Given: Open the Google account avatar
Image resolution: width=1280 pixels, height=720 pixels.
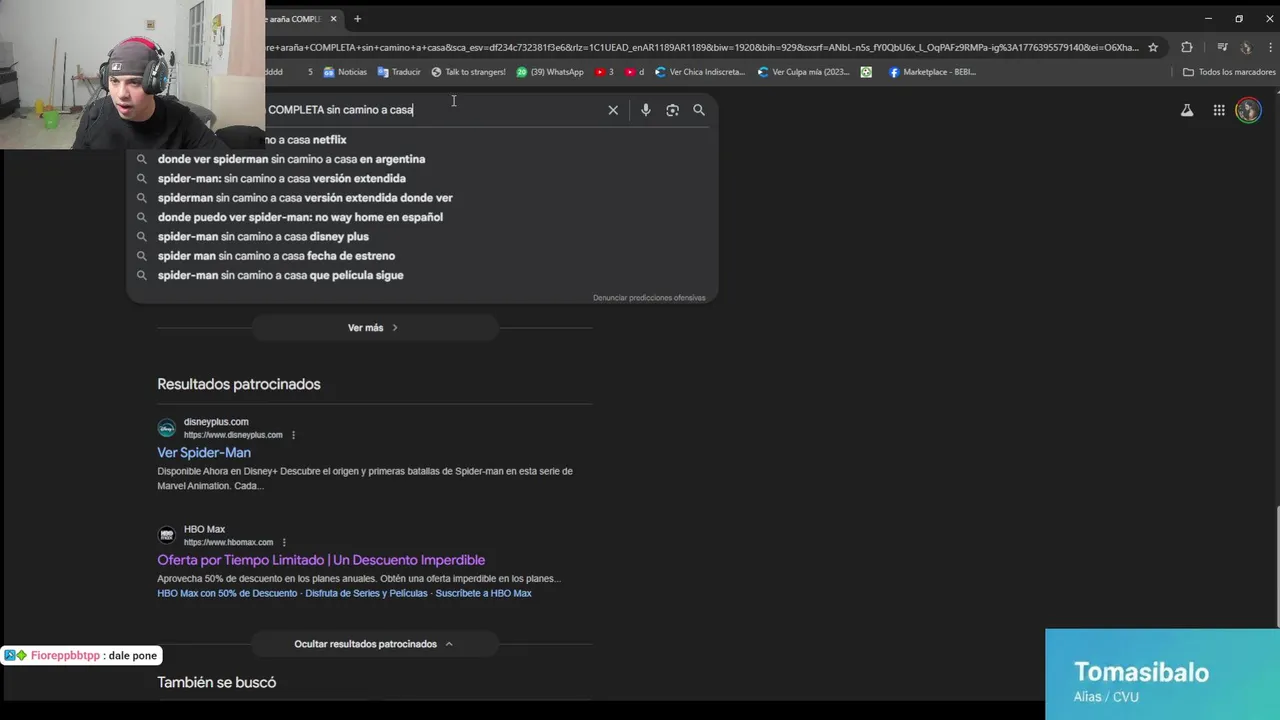Looking at the screenshot, I should click(1248, 111).
